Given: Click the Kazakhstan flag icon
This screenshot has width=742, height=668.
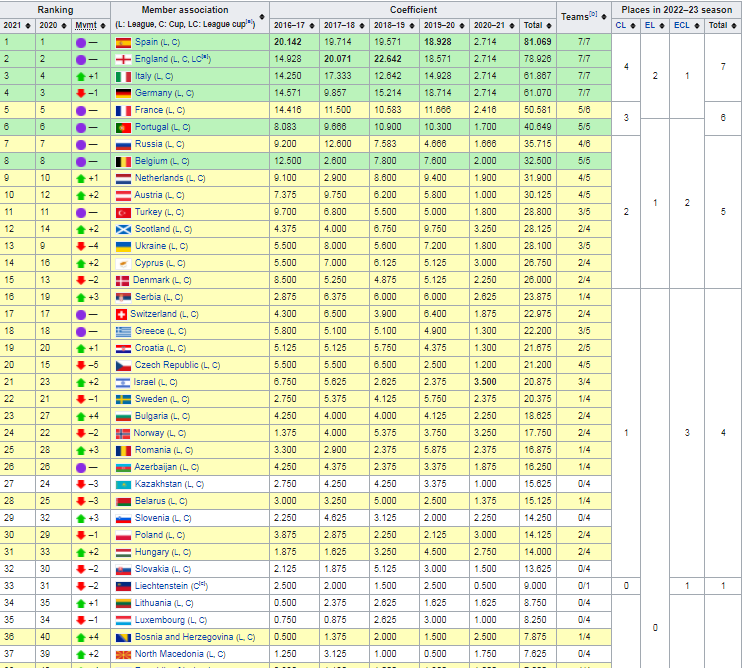Looking at the screenshot, I should point(124,485).
